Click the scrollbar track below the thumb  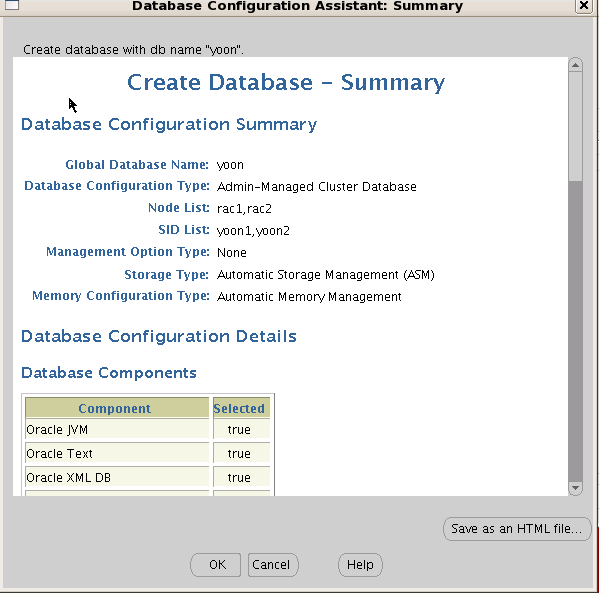(x=575, y=331)
